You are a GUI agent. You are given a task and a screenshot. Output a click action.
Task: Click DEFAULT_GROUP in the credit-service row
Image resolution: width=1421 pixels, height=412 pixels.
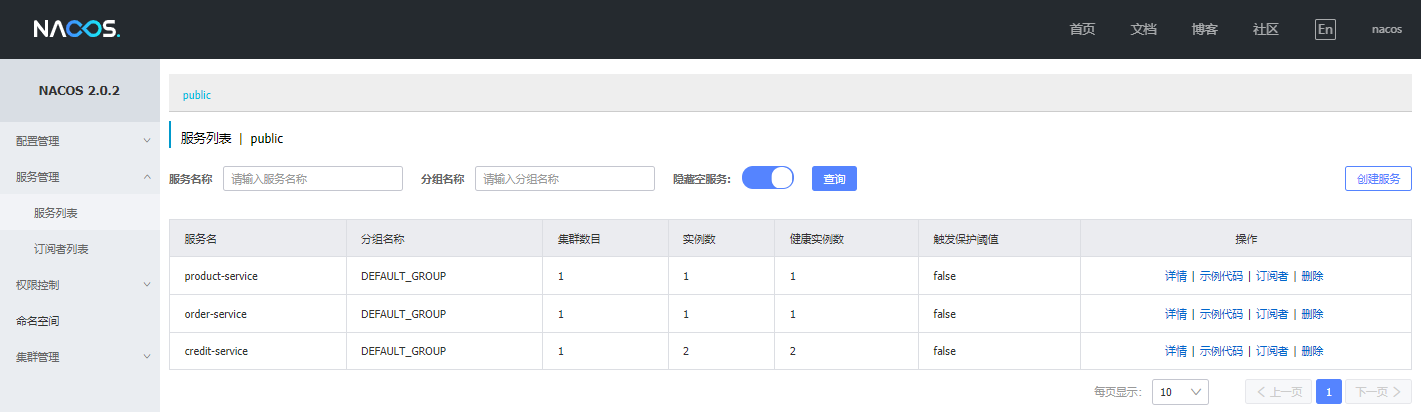[403, 351]
